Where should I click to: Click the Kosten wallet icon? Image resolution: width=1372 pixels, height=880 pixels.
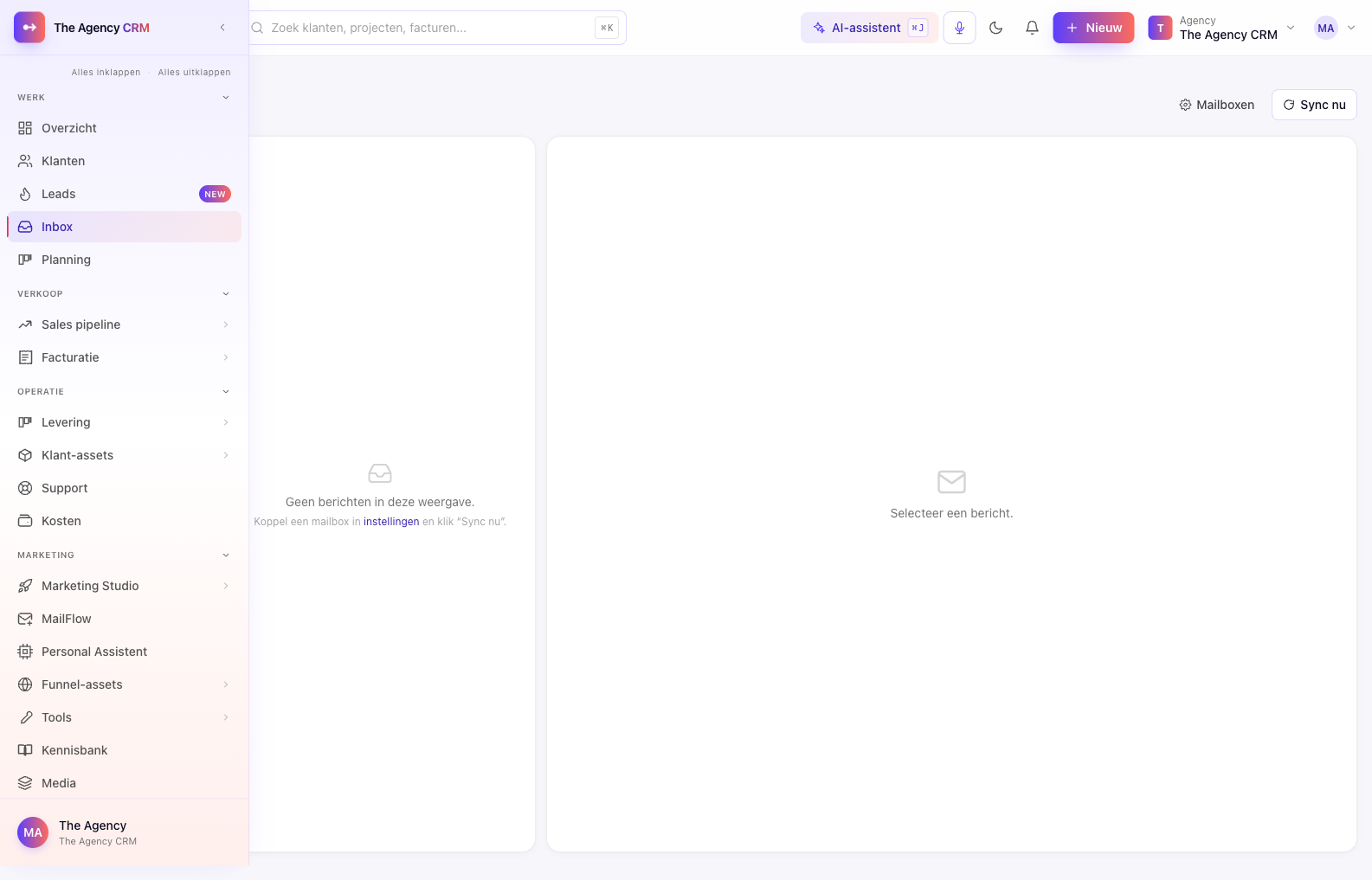25,521
